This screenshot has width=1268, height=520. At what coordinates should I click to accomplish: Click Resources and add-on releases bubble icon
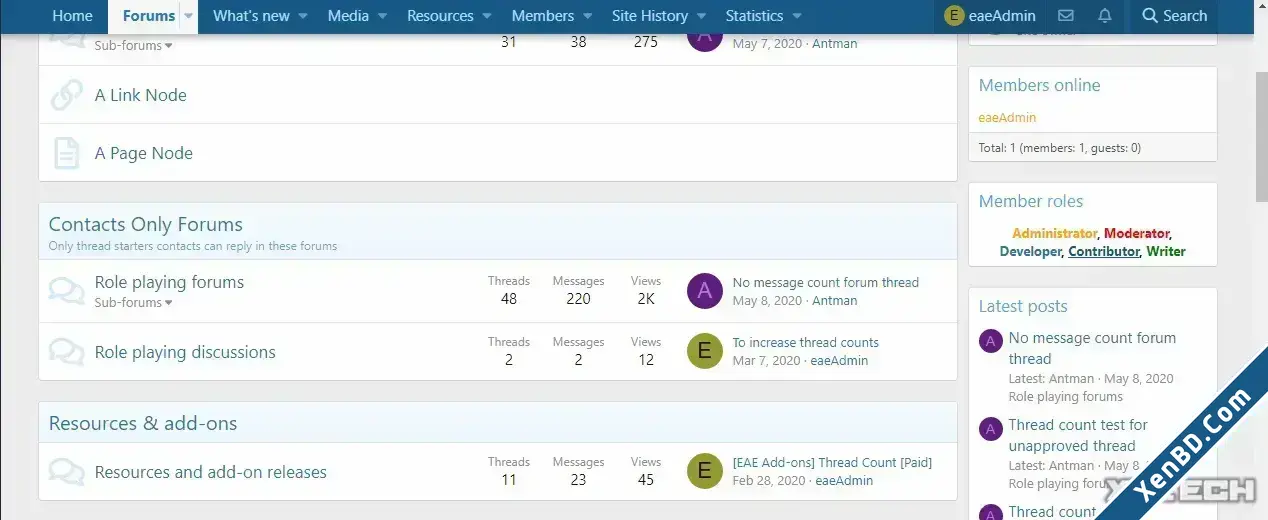[67, 472]
